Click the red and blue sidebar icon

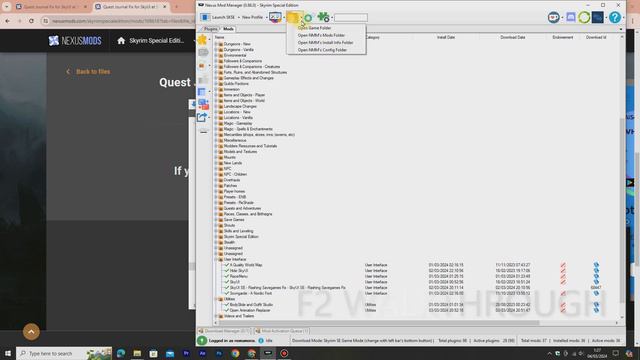(x=203, y=104)
